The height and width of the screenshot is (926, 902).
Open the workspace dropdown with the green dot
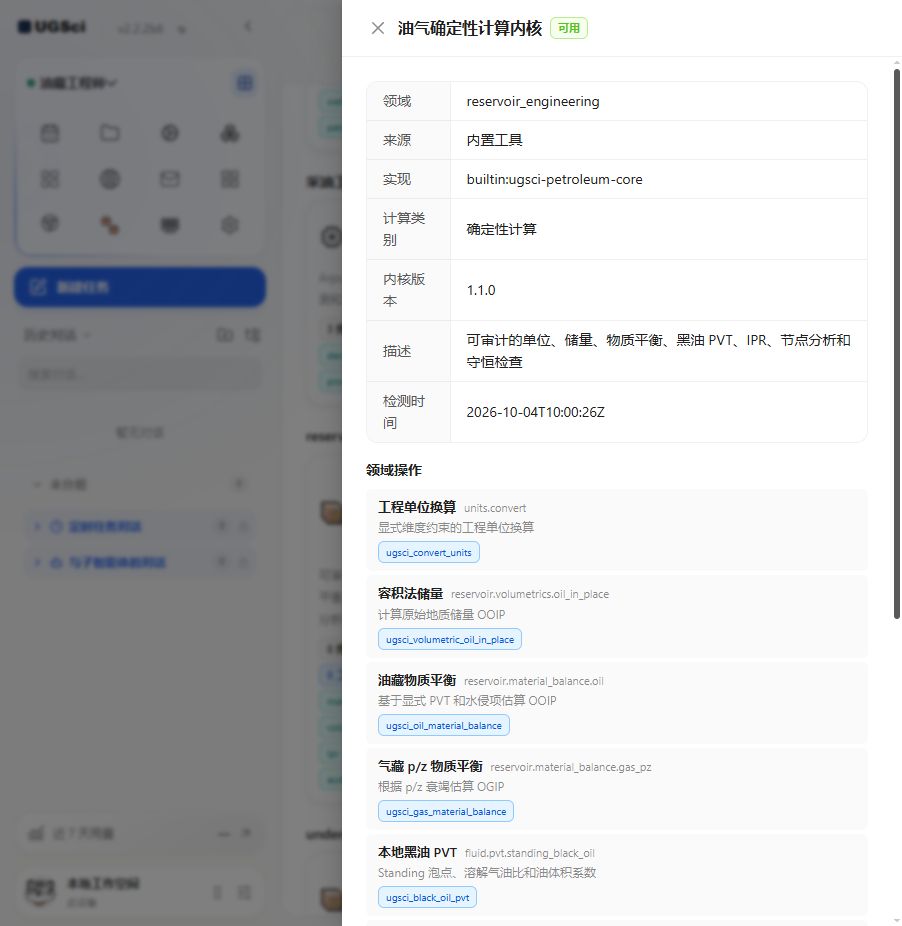pyautogui.click(x=71, y=83)
